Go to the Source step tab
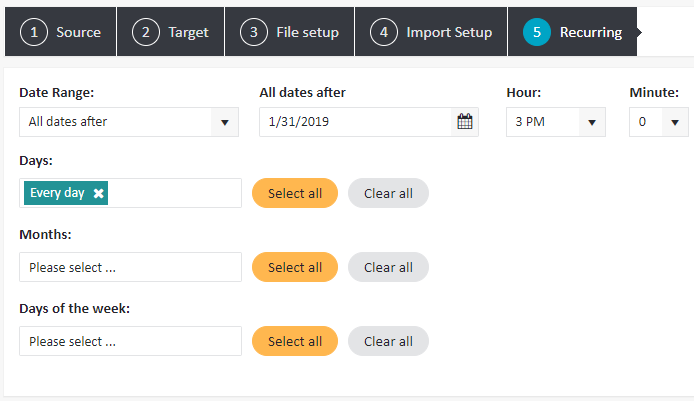Screen dimensions: 694x401 pyautogui.click(x=61, y=31)
